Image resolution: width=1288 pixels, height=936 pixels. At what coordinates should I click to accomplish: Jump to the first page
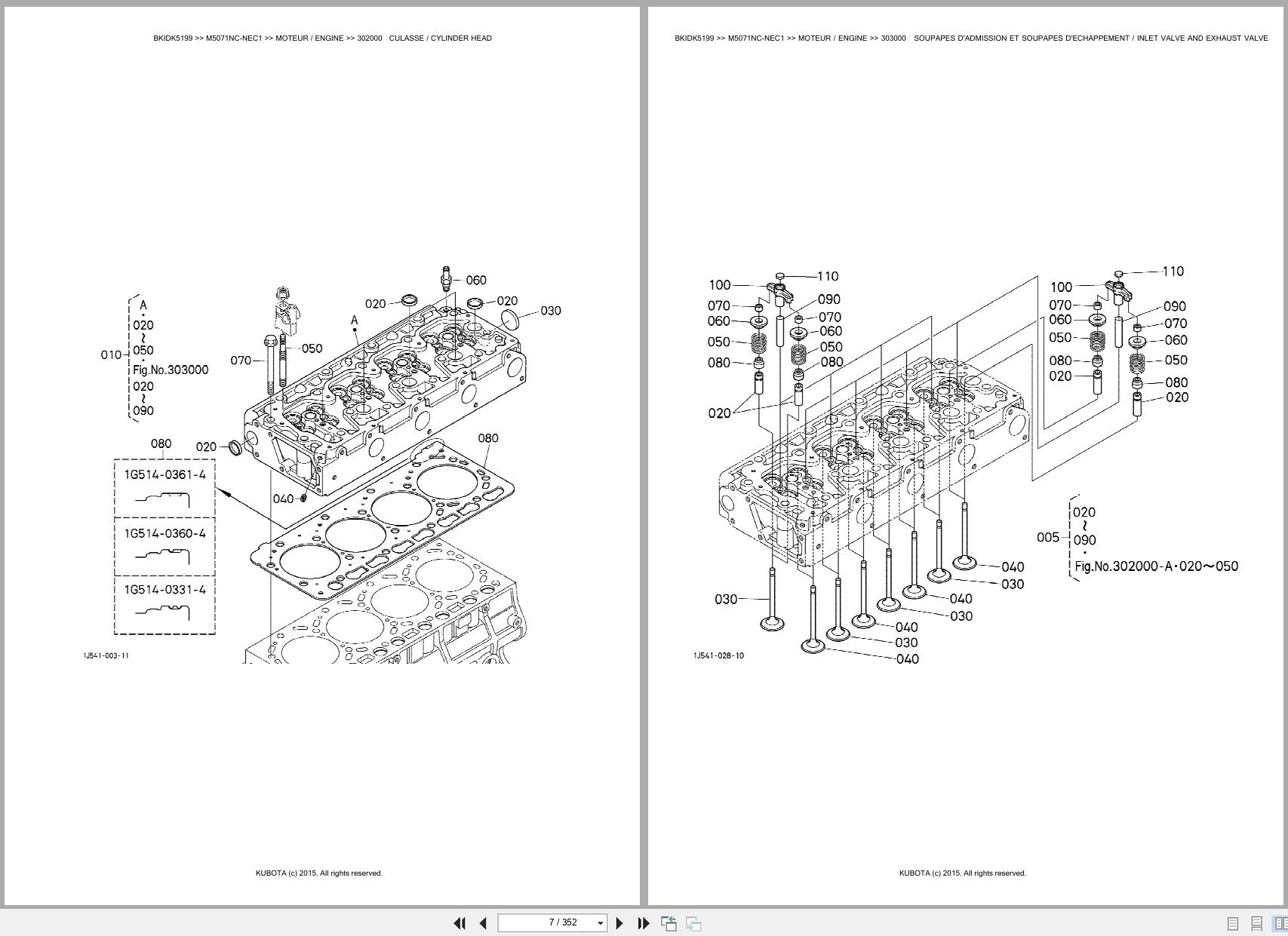click(460, 922)
